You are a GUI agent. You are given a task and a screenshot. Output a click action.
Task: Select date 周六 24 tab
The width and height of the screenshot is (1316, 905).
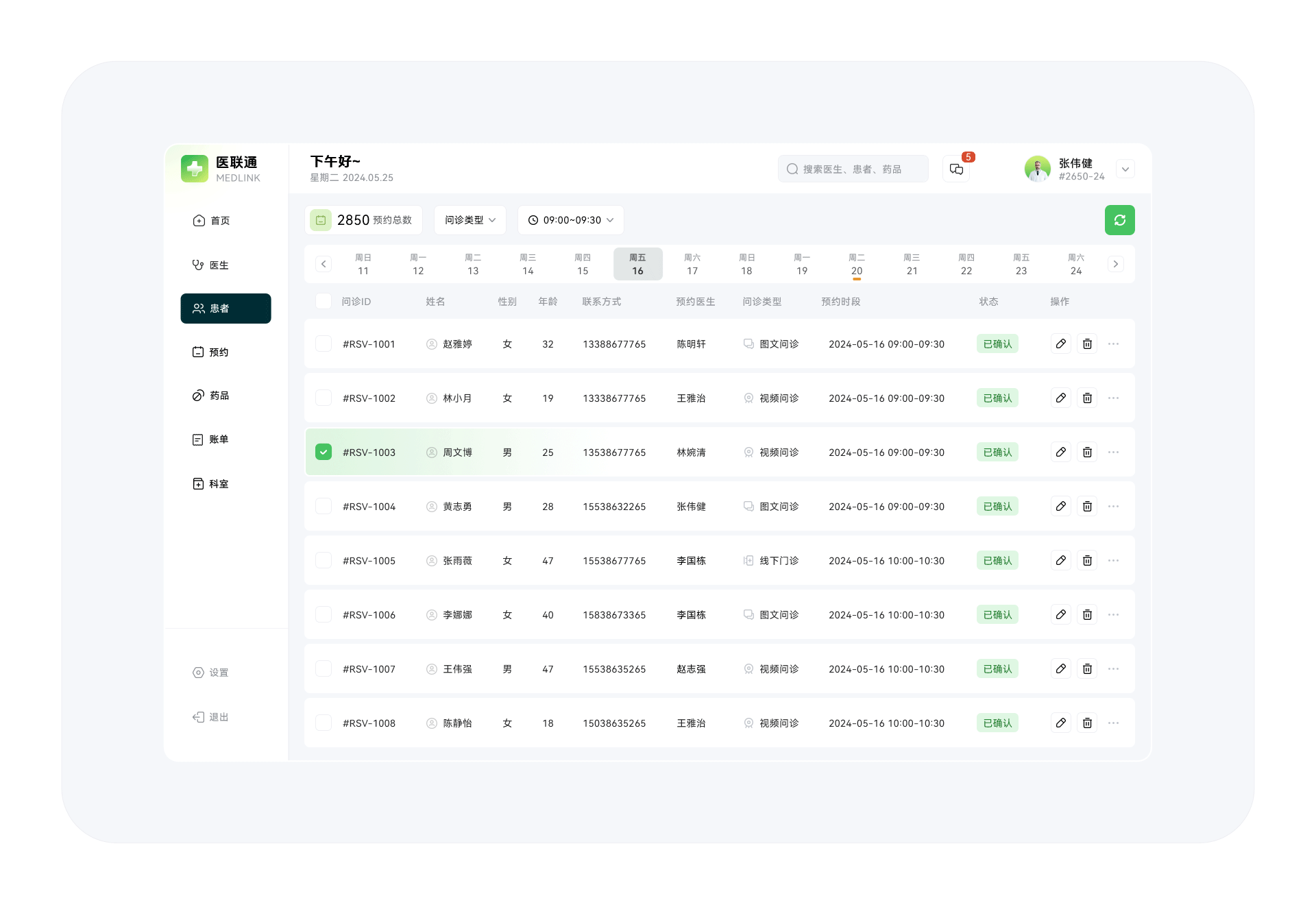[x=1076, y=264]
